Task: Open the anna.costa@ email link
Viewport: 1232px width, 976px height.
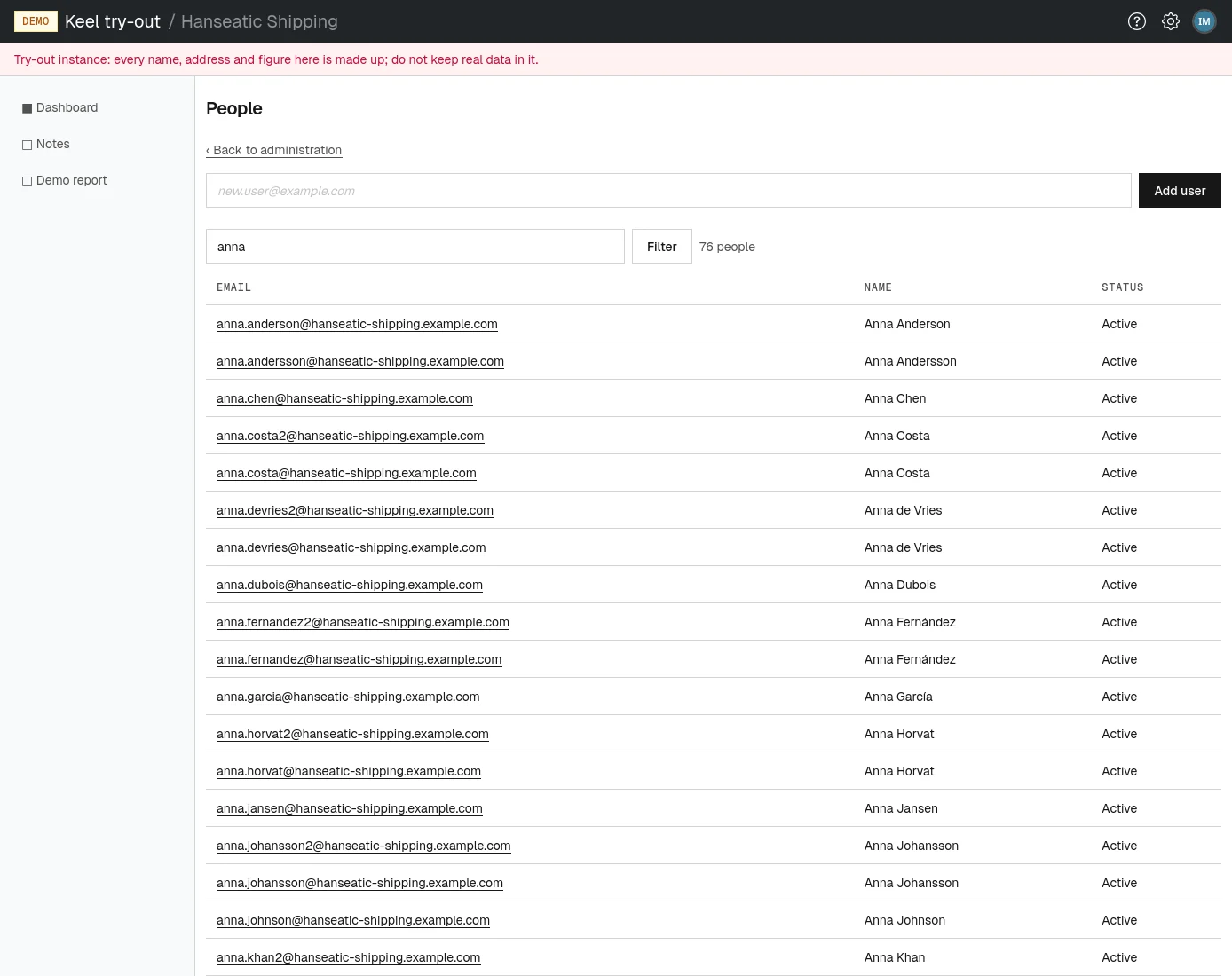Action: click(x=346, y=473)
